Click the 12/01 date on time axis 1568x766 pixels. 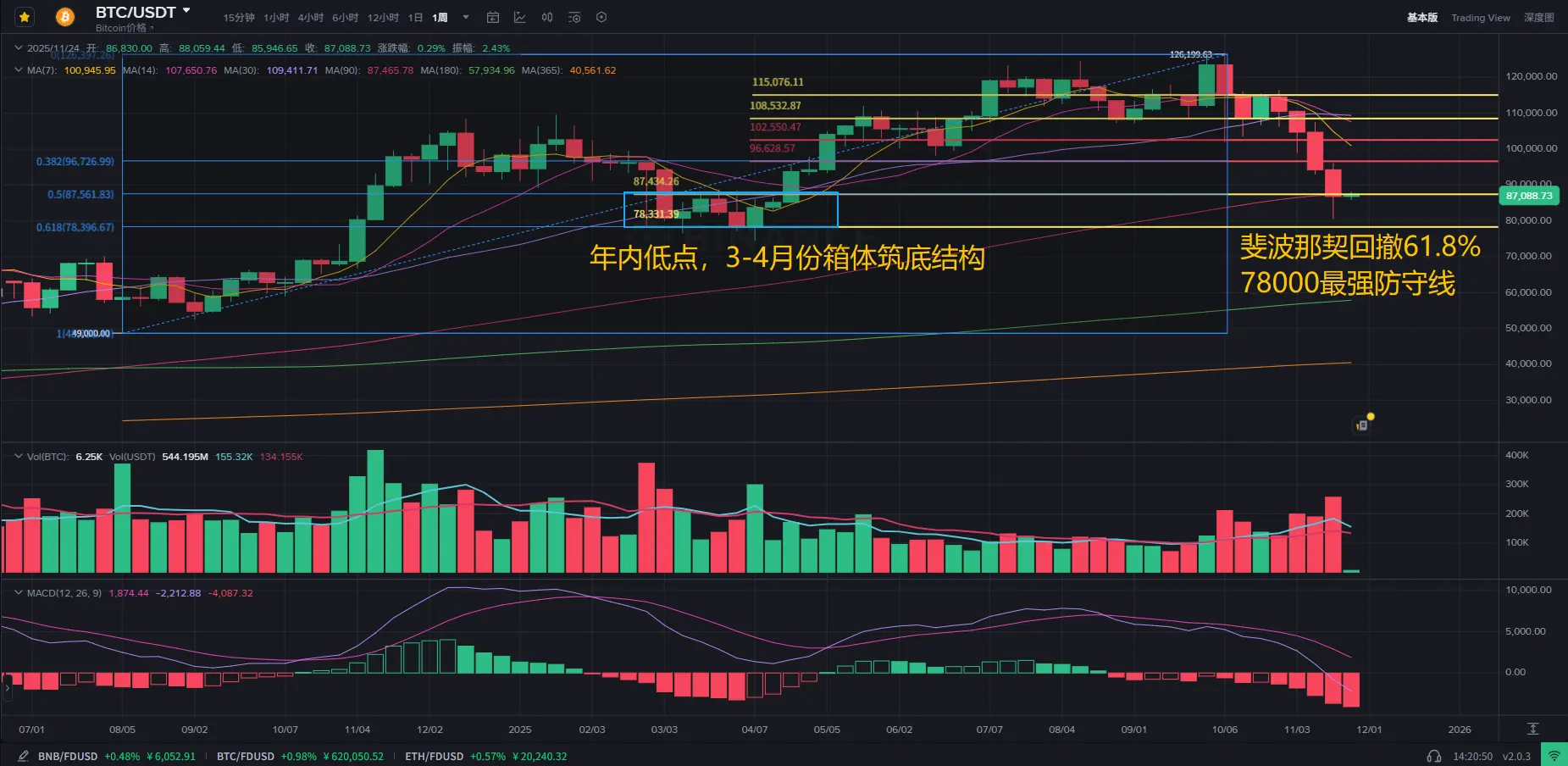point(1369,730)
